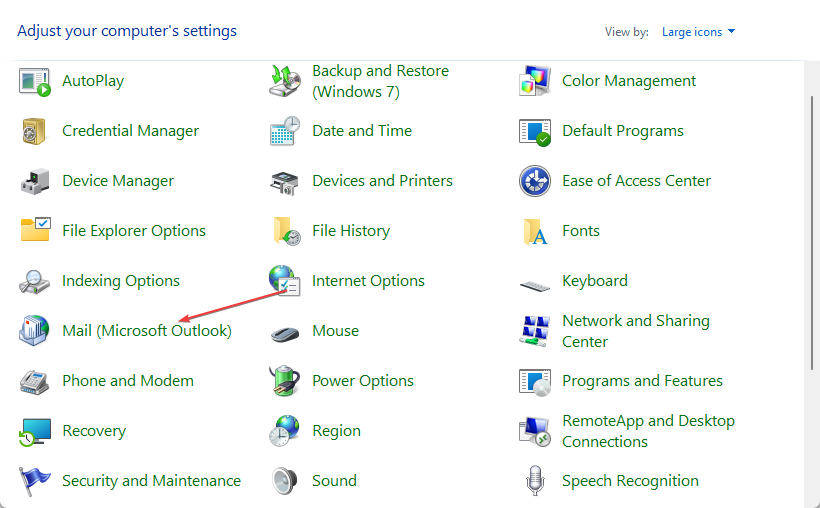Click the Programs and Features link
Image resolution: width=820 pixels, height=508 pixels.
642,381
